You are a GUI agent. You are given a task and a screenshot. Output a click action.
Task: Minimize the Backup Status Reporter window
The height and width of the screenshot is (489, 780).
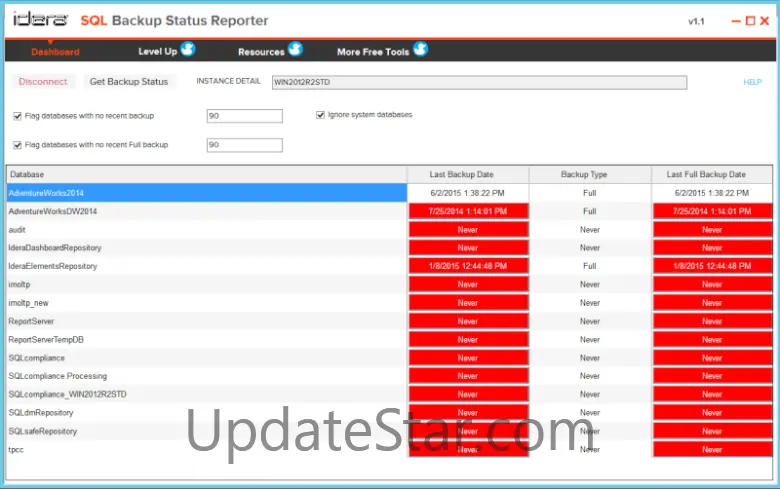(736, 21)
